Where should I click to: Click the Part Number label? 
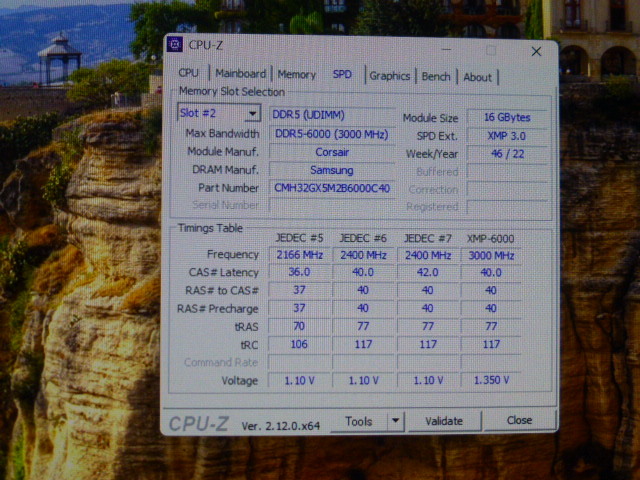(229, 188)
